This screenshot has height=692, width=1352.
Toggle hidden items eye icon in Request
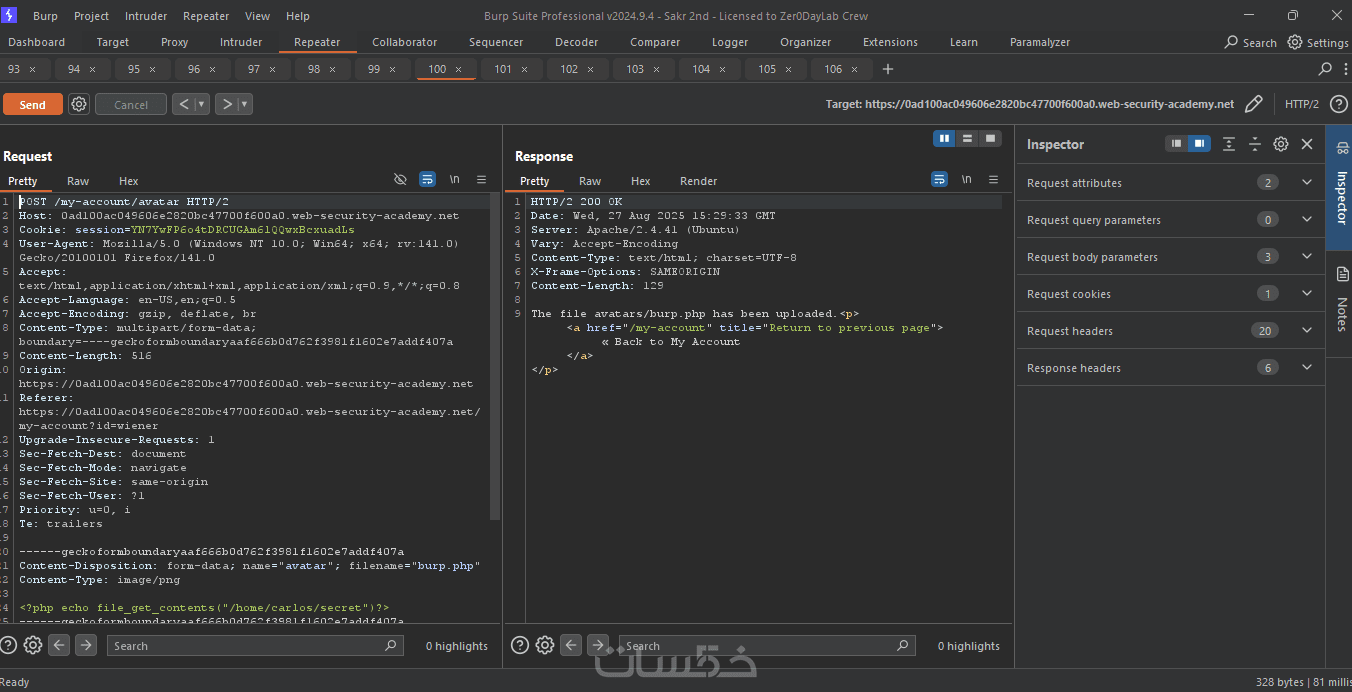400,179
